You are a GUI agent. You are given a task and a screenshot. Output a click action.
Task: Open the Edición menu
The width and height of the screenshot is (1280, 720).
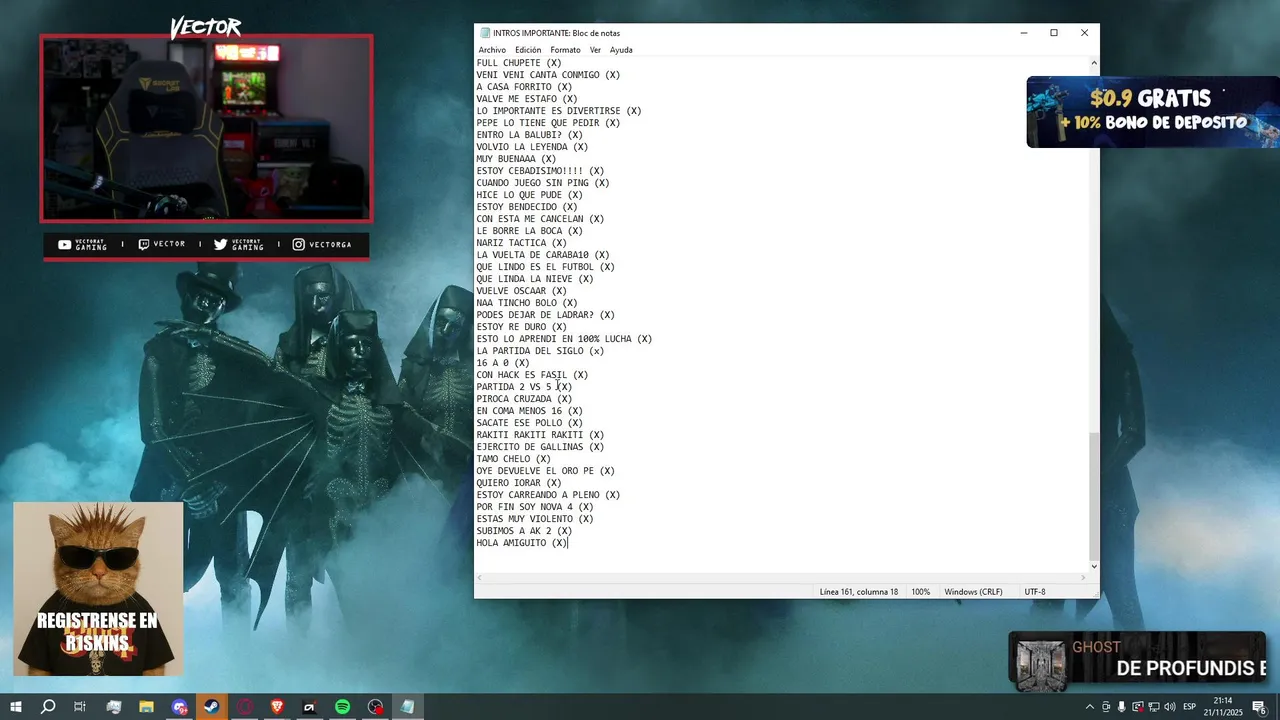point(528,50)
